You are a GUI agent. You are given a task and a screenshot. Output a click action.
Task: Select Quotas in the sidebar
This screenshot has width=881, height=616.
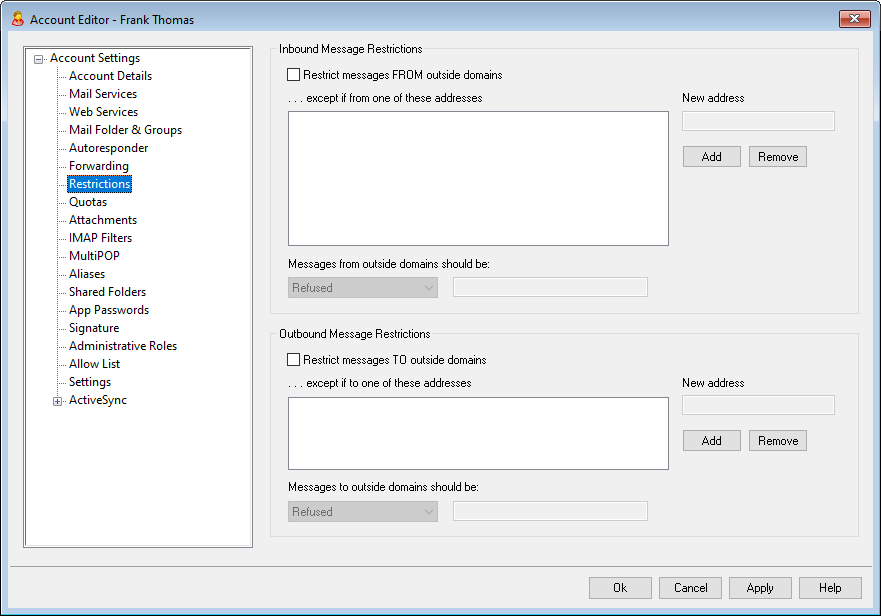coord(88,202)
